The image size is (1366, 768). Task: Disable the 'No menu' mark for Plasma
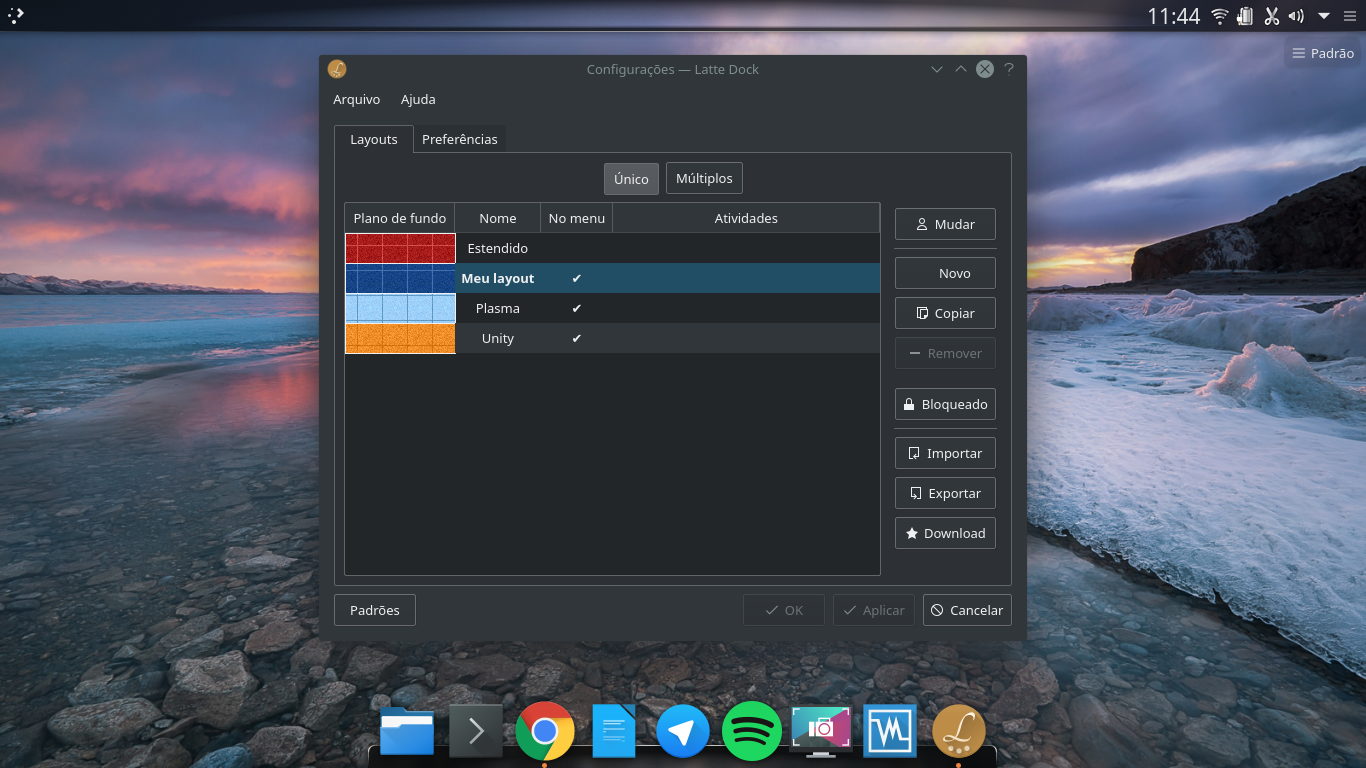click(577, 308)
